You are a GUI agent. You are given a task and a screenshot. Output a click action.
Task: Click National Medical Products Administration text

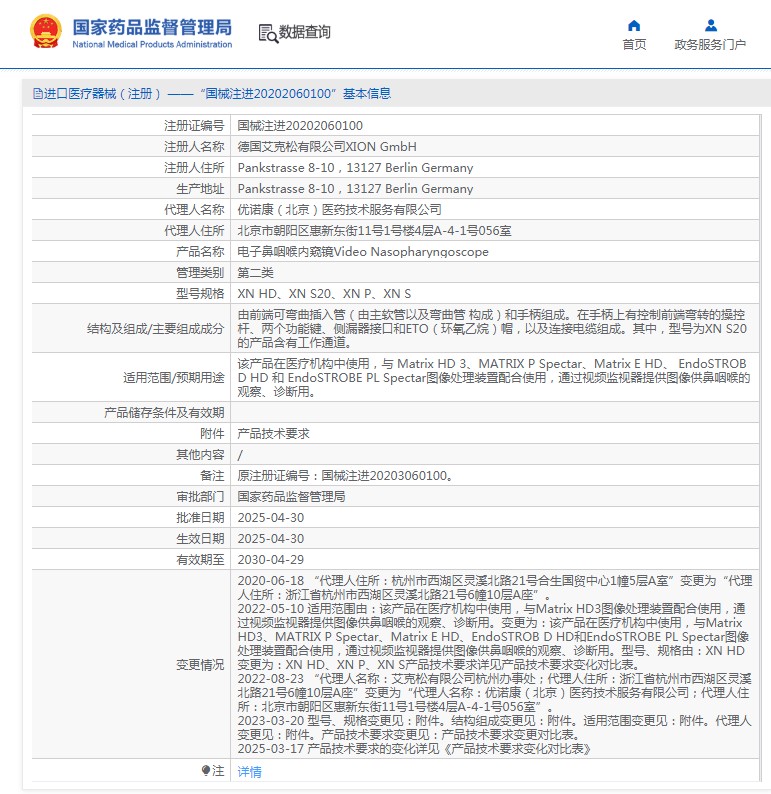pos(152,44)
